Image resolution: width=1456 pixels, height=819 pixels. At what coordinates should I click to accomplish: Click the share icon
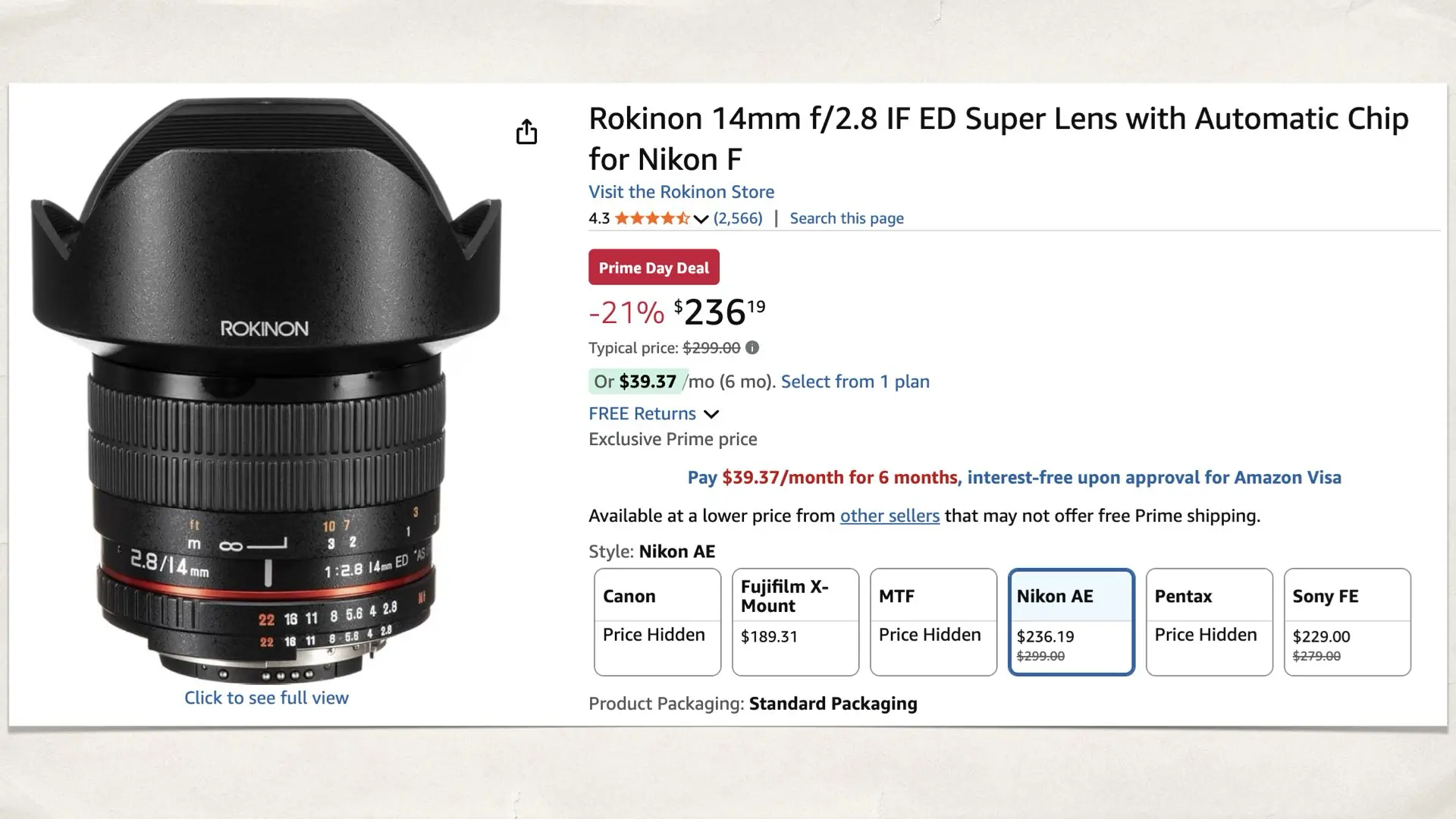coord(527,131)
